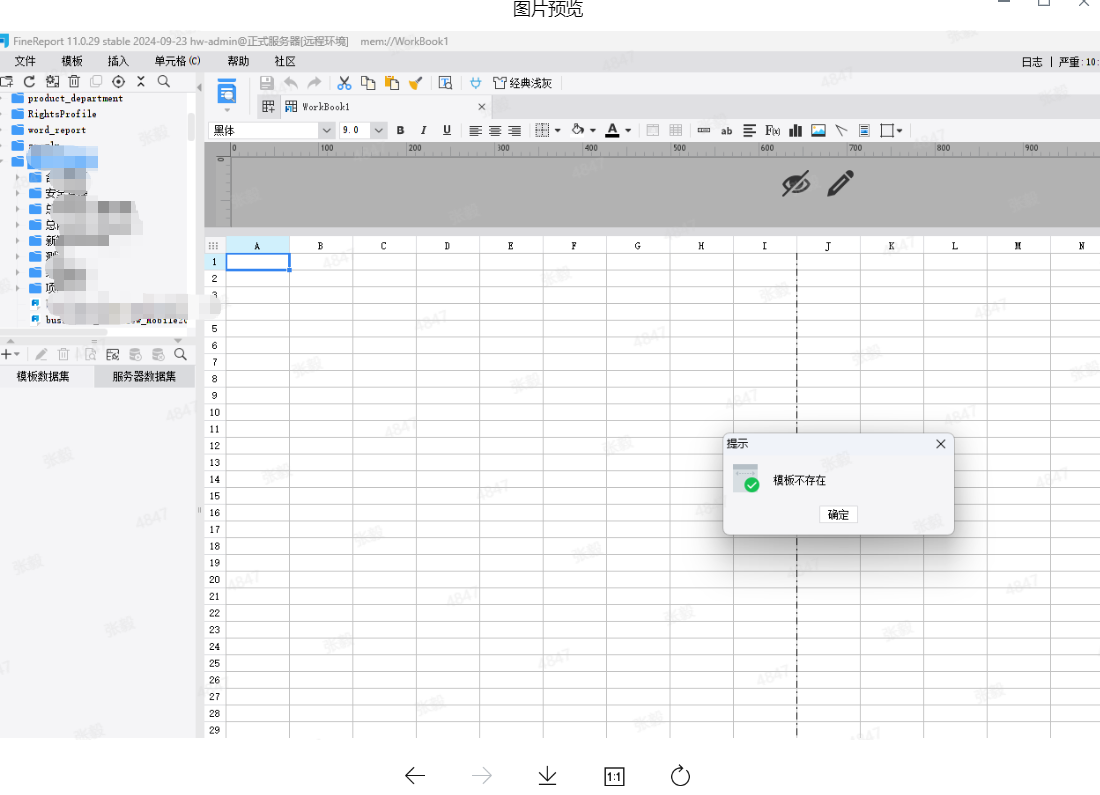
Task: Open the font color dropdown arrow
Action: coord(628,131)
